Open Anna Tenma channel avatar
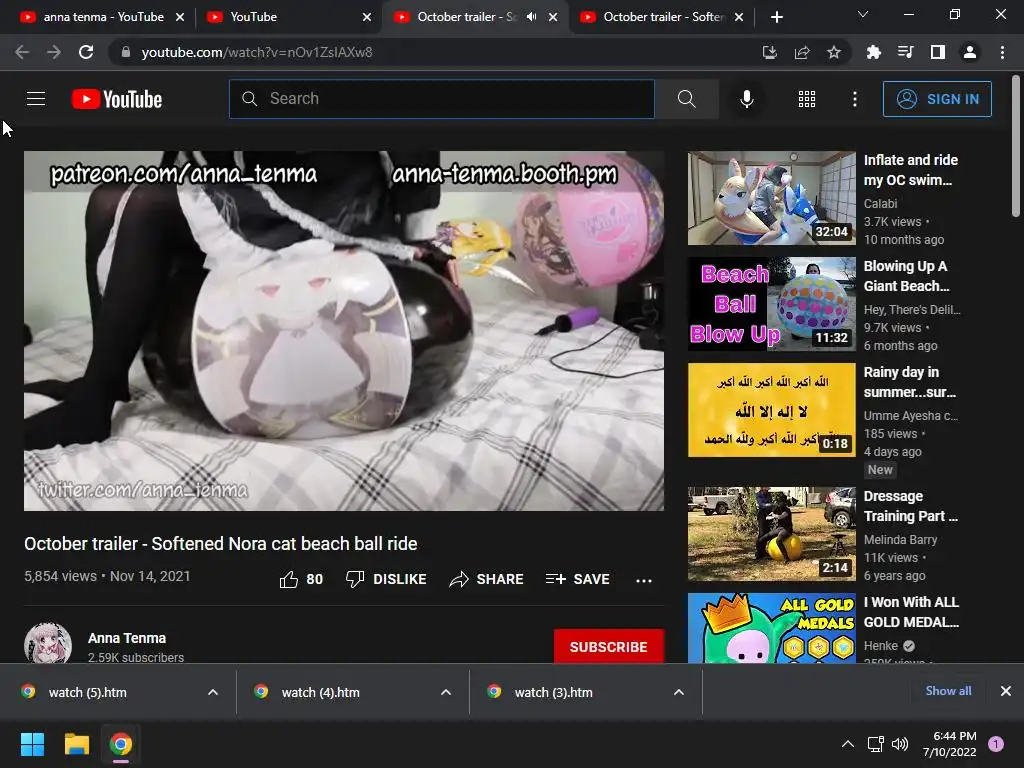1024x768 pixels. [x=48, y=643]
